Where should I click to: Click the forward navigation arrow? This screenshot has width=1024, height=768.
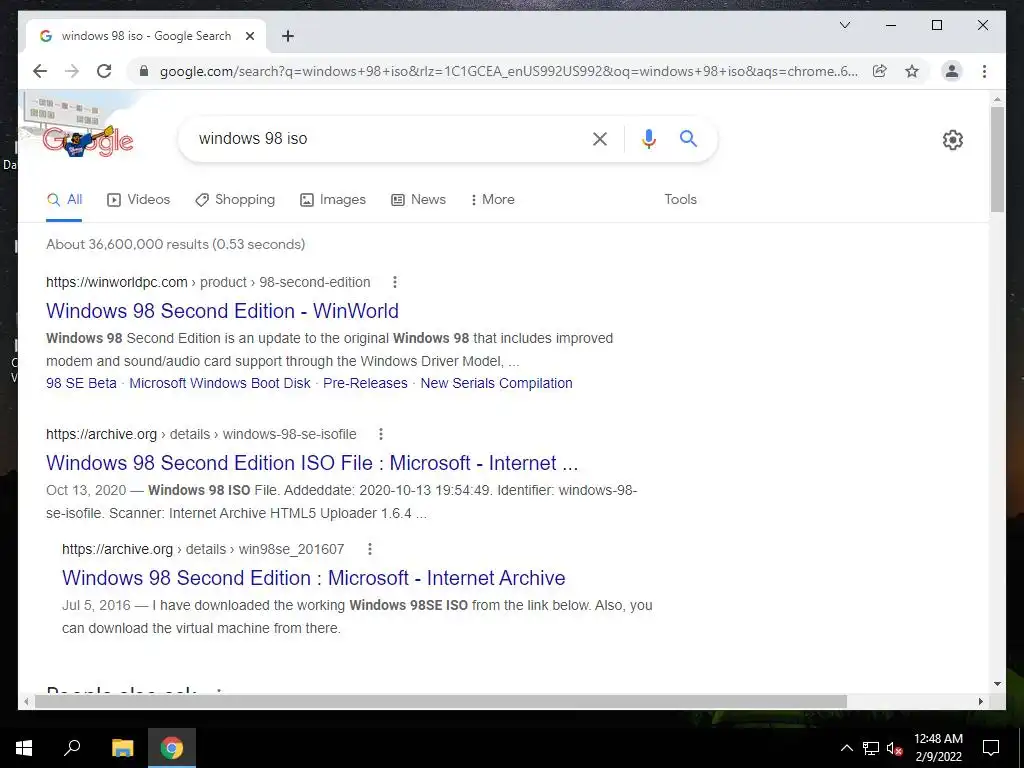(72, 71)
